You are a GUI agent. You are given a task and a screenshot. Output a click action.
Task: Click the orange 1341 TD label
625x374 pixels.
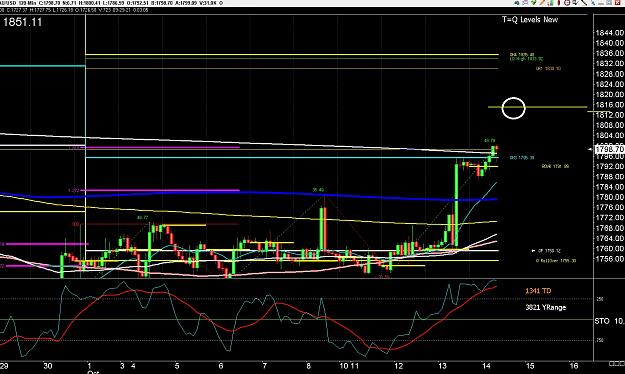[538, 291]
